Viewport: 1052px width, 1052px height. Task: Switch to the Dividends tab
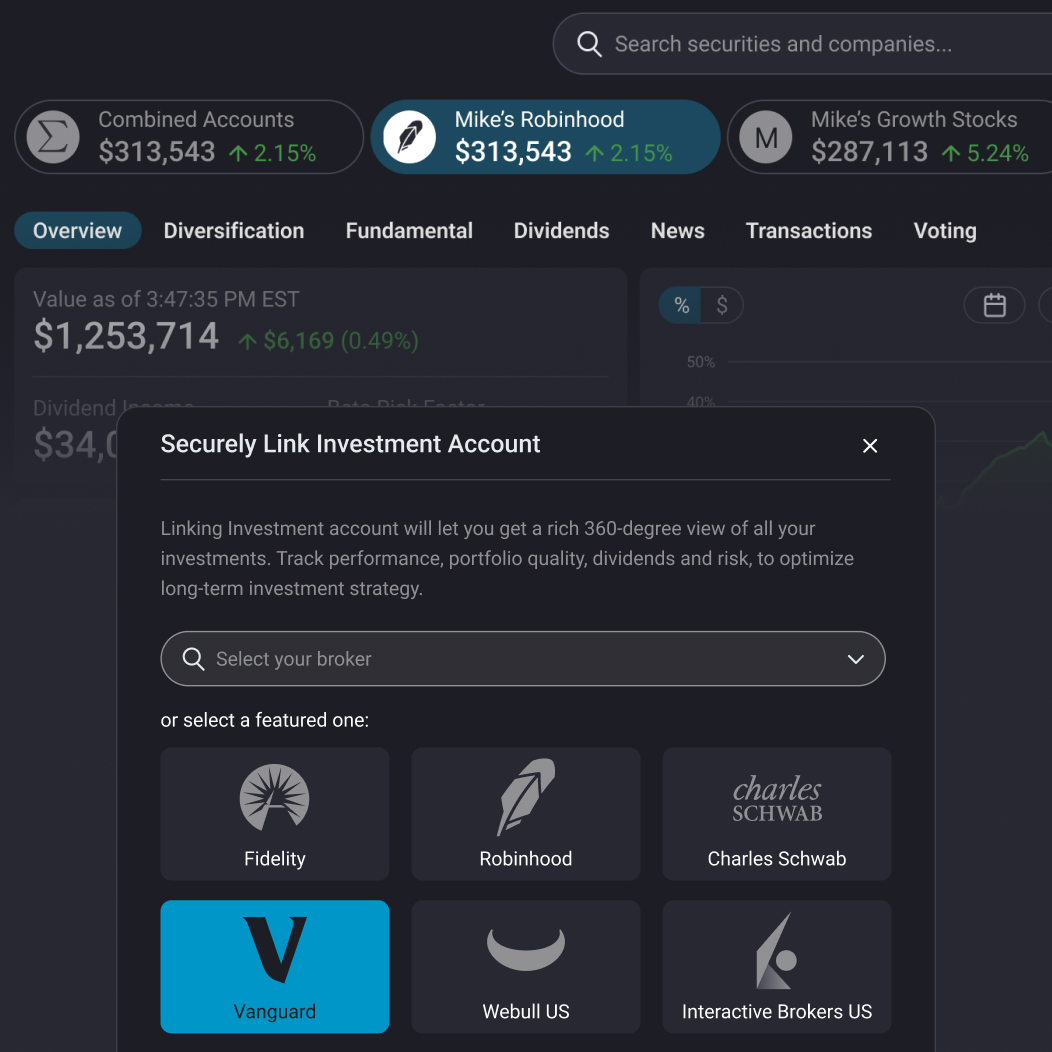point(561,230)
